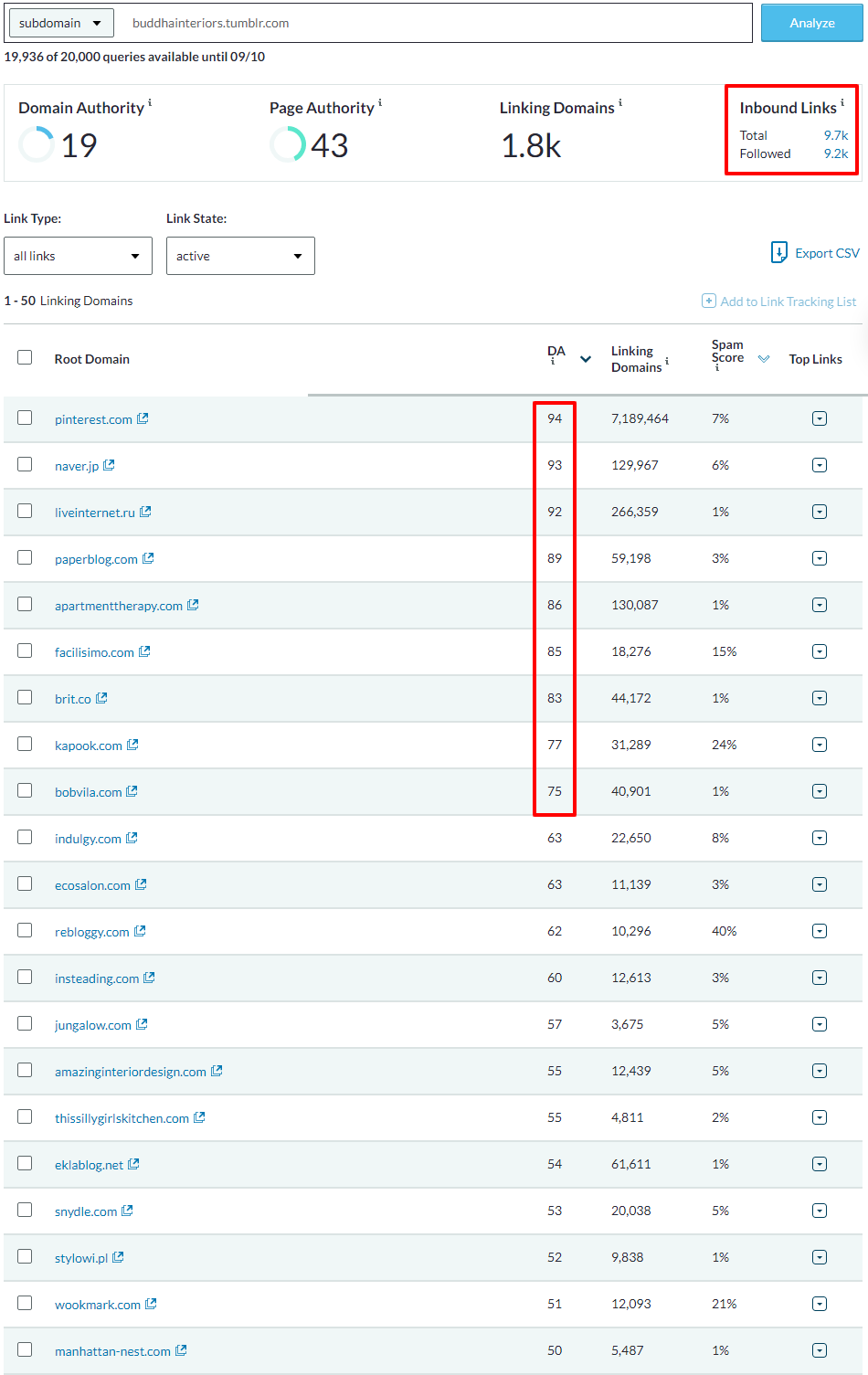Check the apartmenttherapy.com row checkbox
The image size is (868, 1375).
(25, 604)
